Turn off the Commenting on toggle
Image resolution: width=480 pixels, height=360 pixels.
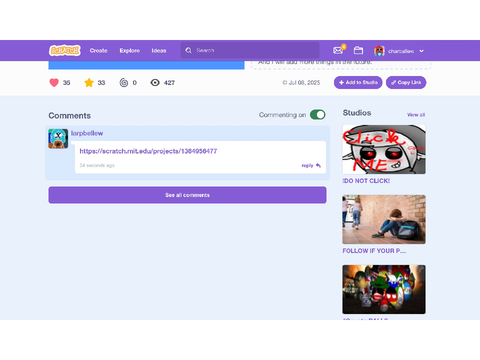pos(318,115)
